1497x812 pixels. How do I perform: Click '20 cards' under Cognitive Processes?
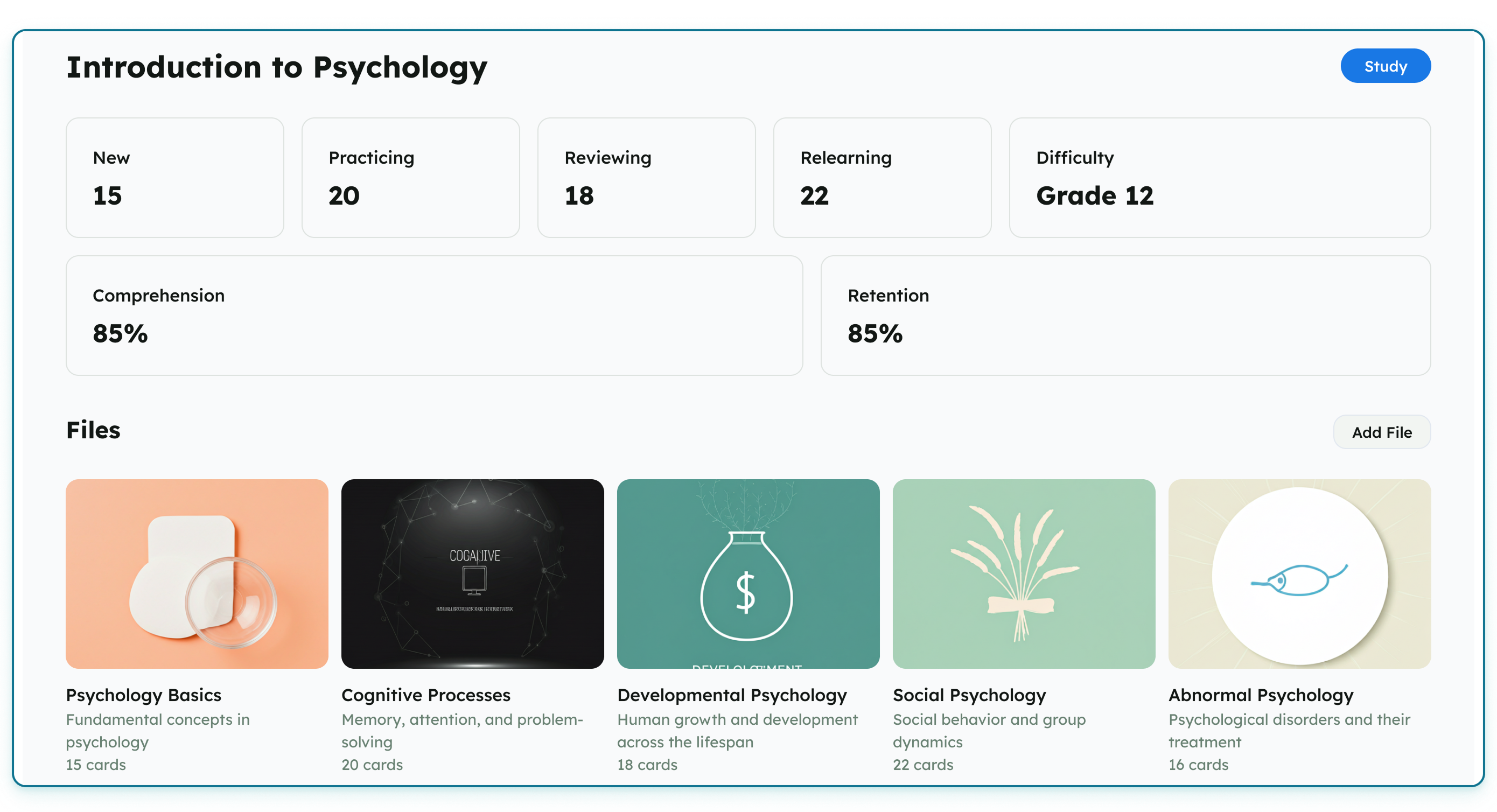tap(372, 764)
